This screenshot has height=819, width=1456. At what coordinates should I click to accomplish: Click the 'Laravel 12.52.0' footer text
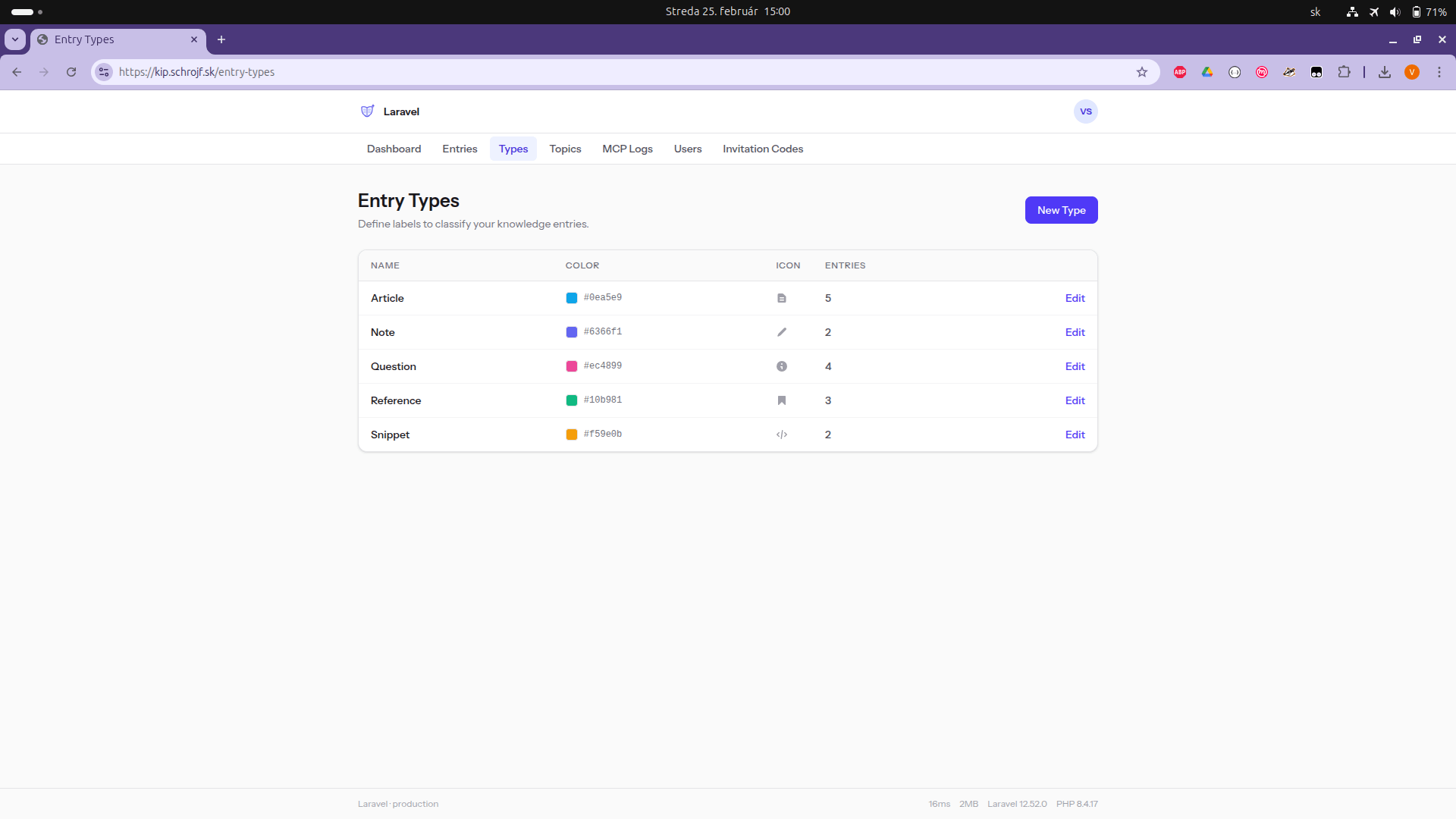(x=1017, y=804)
